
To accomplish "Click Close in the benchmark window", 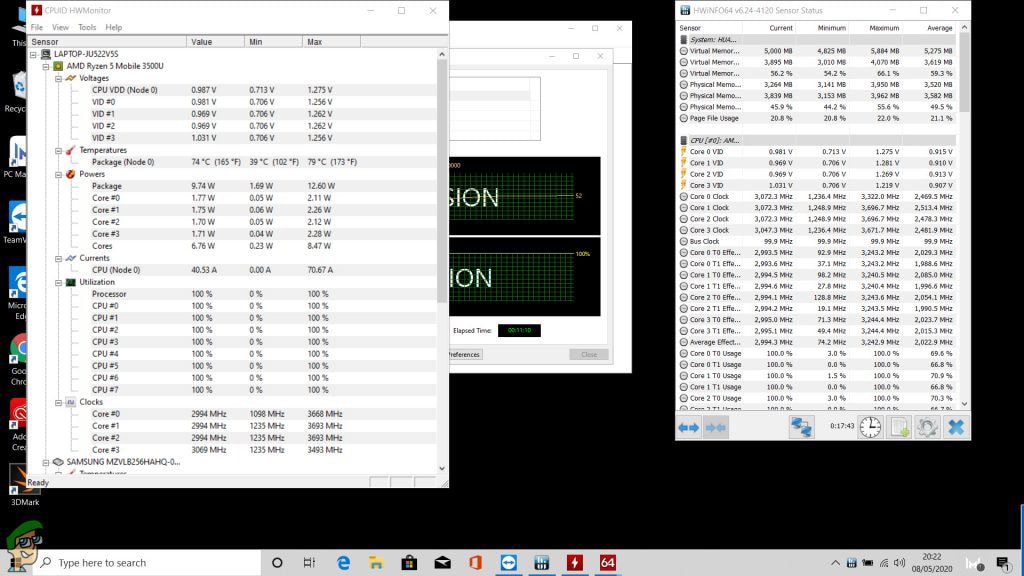I will [x=588, y=353].
